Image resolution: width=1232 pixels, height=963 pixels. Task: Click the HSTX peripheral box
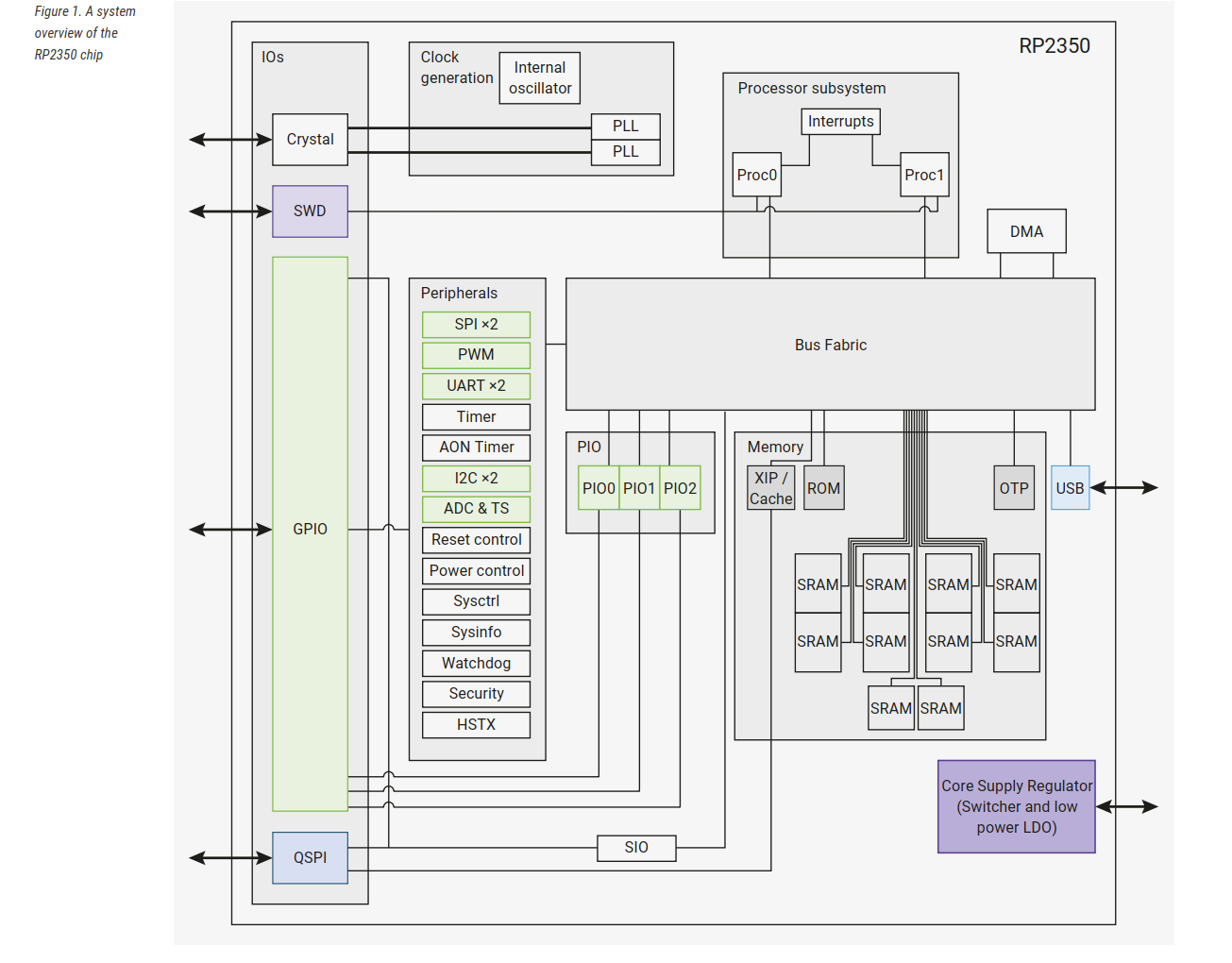[476, 725]
